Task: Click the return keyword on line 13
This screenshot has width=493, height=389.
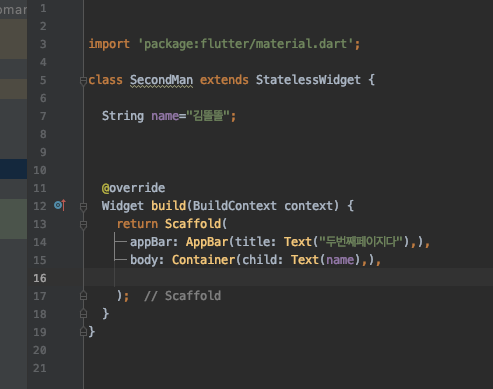Action: (137, 224)
